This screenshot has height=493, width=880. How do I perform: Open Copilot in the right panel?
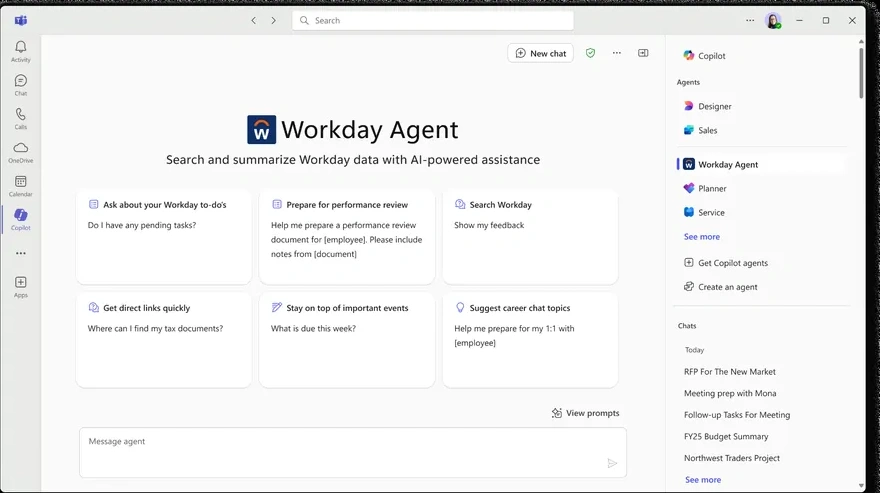704,56
